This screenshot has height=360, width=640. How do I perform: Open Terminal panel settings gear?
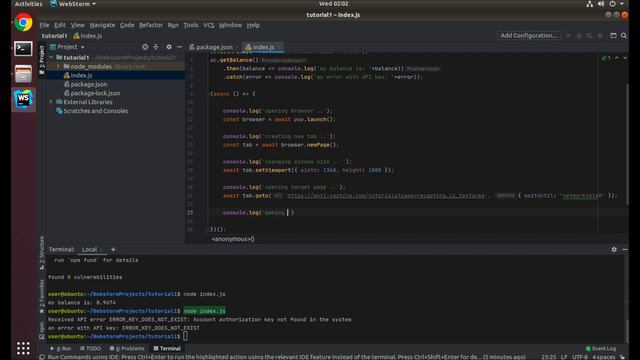614,249
